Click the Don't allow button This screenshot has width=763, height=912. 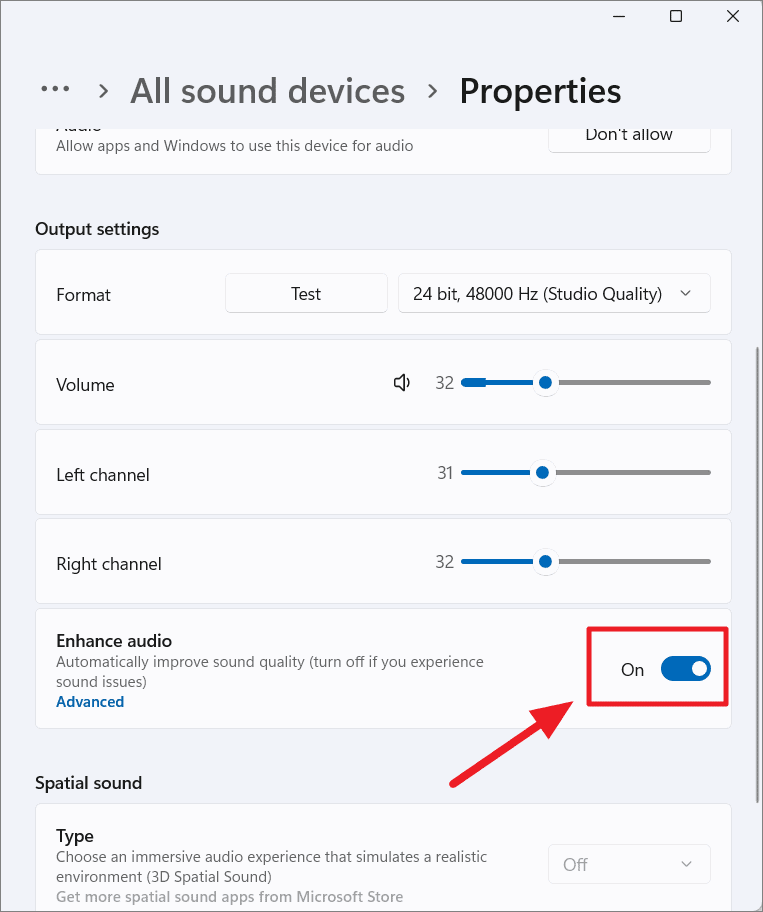click(x=629, y=134)
